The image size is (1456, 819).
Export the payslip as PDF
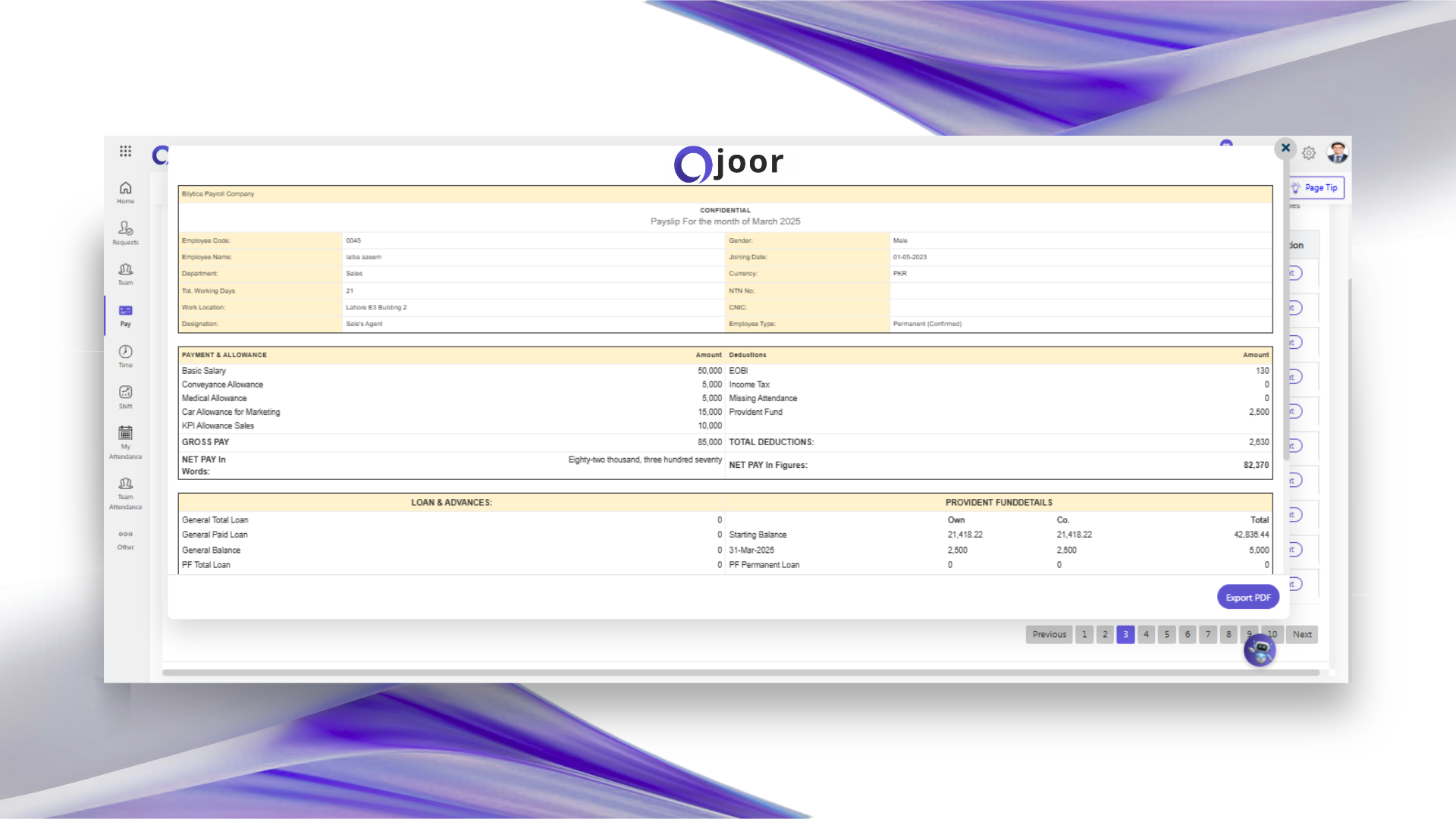[1247, 598]
